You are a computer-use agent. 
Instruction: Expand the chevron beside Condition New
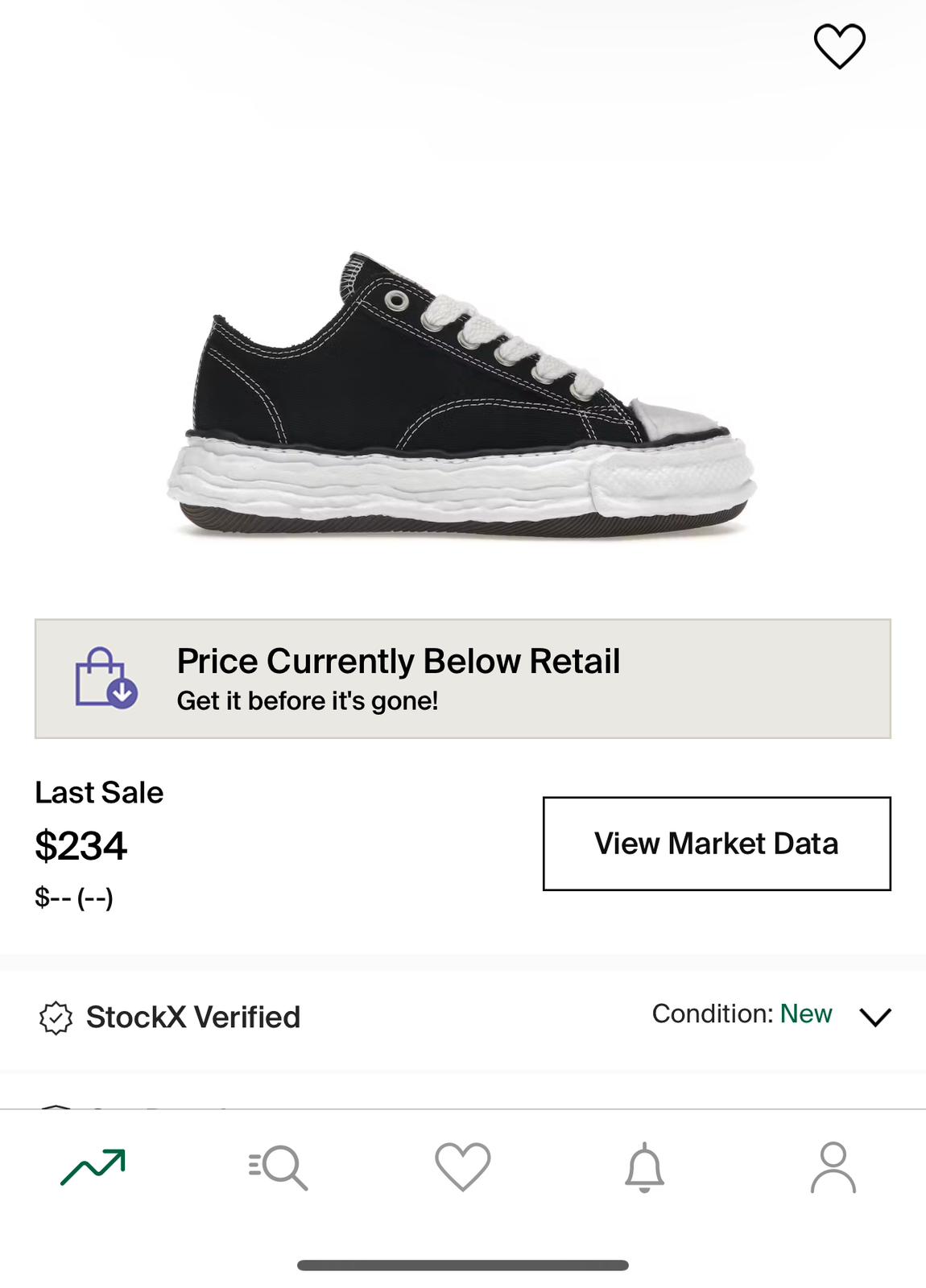pyautogui.click(x=875, y=1017)
